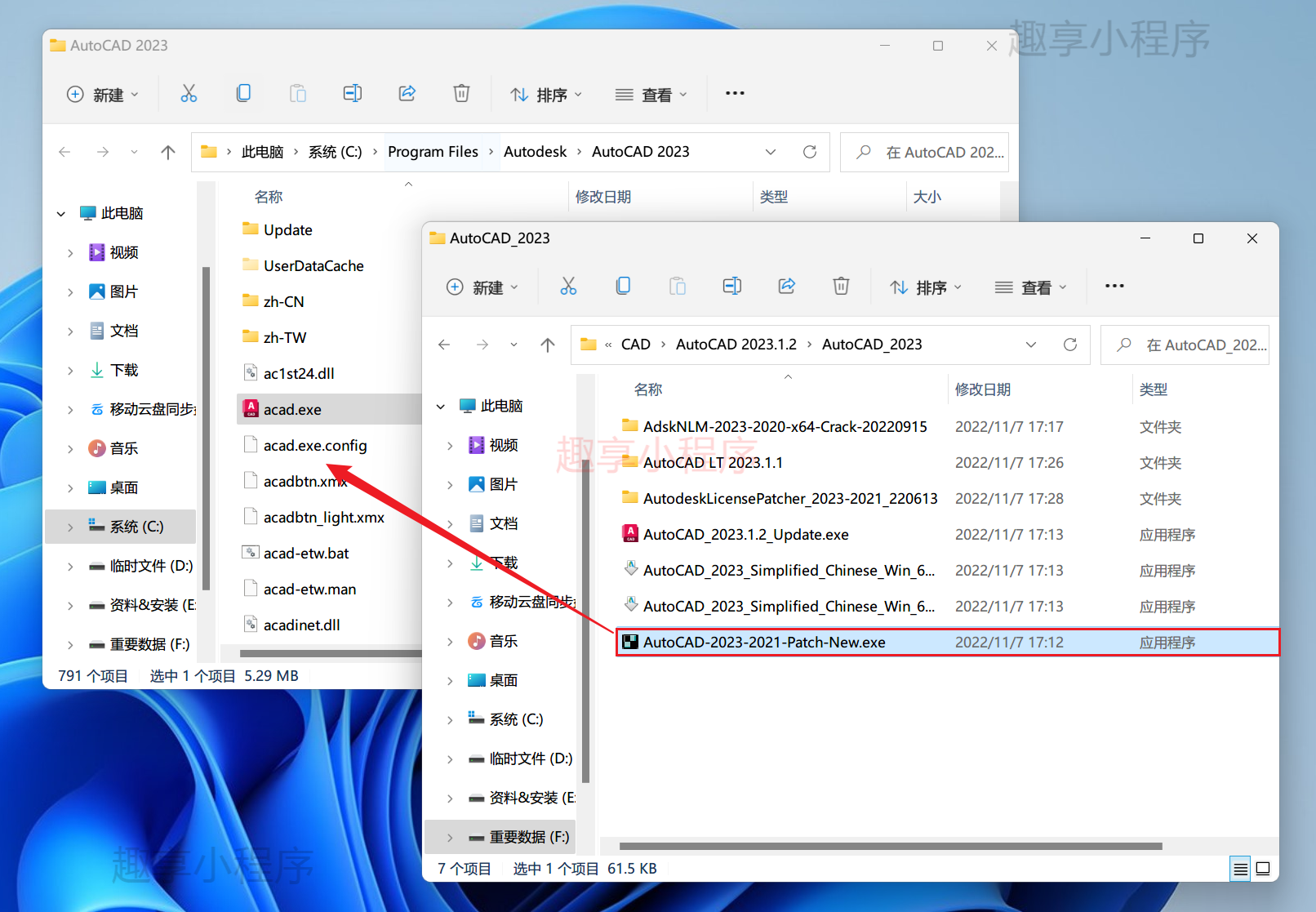The image size is (1316, 912).
Task: Click Cut icon in AutoCAD_2023 front window
Action: 568,287
